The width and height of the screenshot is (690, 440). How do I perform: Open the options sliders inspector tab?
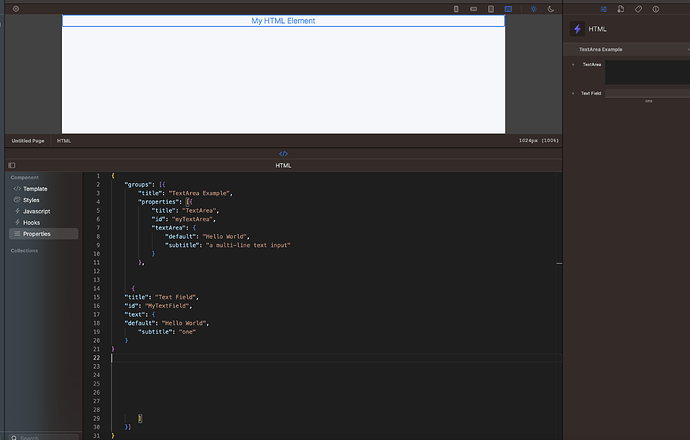tap(603, 9)
